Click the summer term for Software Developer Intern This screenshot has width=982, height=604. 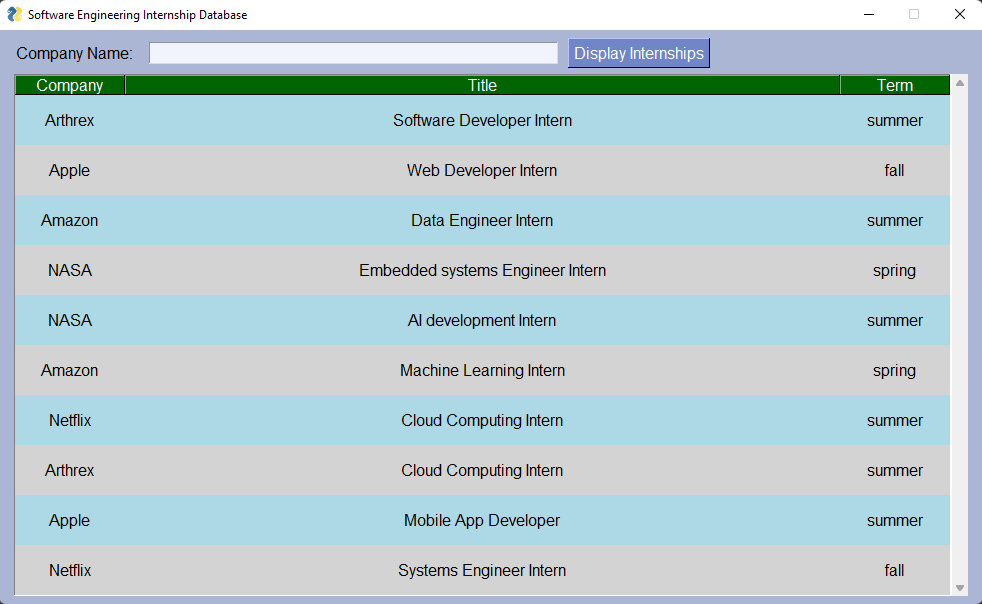click(894, 120)
